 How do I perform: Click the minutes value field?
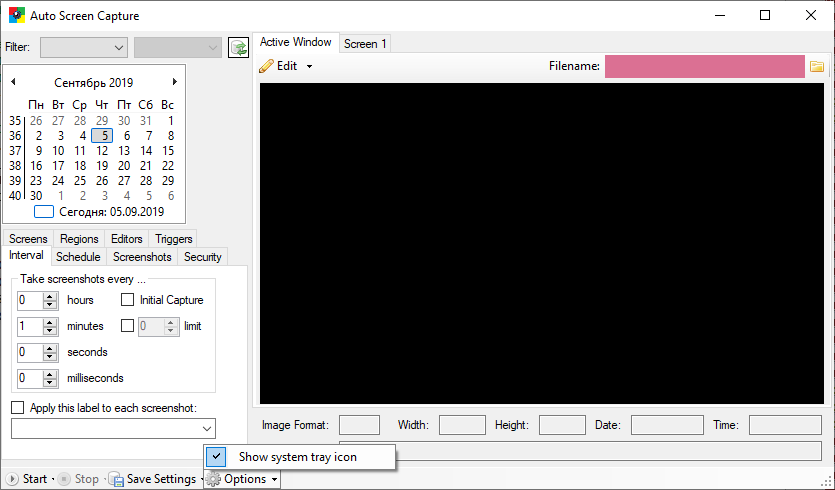30,326
